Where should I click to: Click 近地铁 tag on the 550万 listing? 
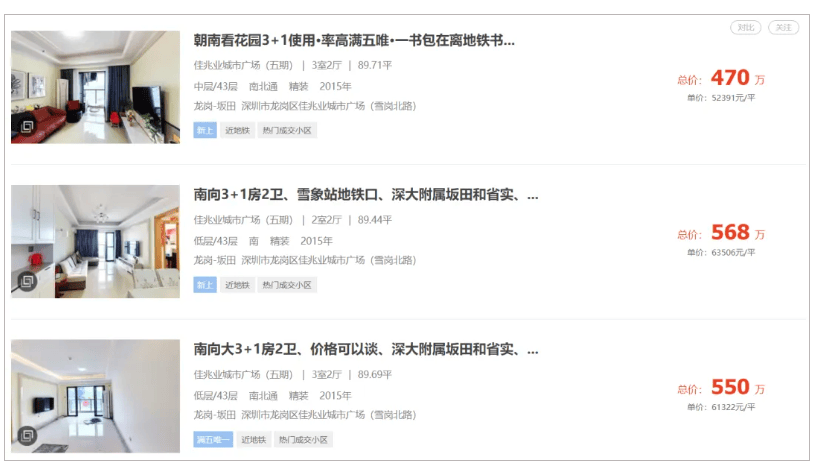tap(253, 440)
